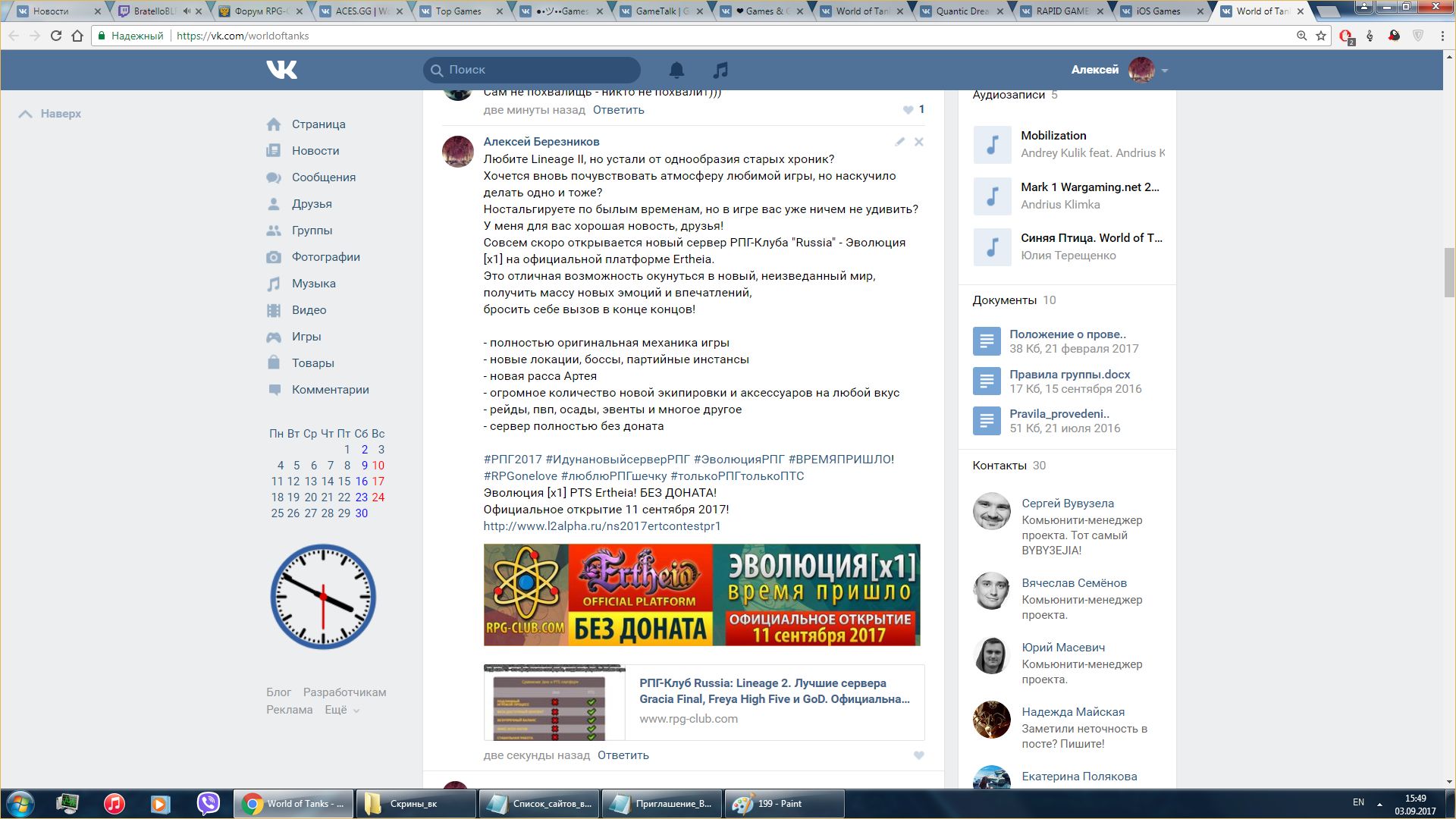
Task: Switch to the Top Games tab
Action: point(460,11)
